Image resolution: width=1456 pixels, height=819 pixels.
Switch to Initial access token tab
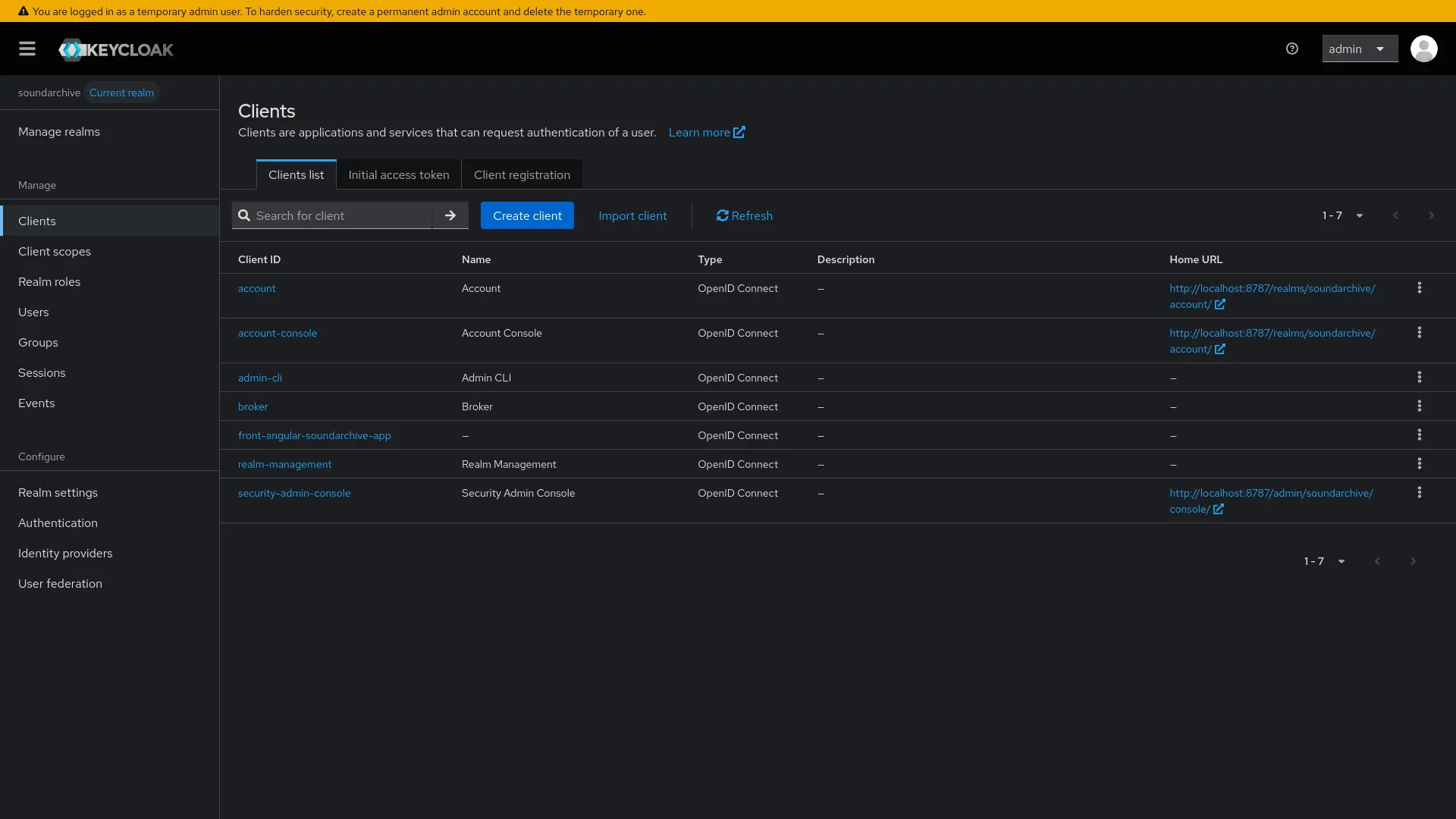tap(399, 174)
